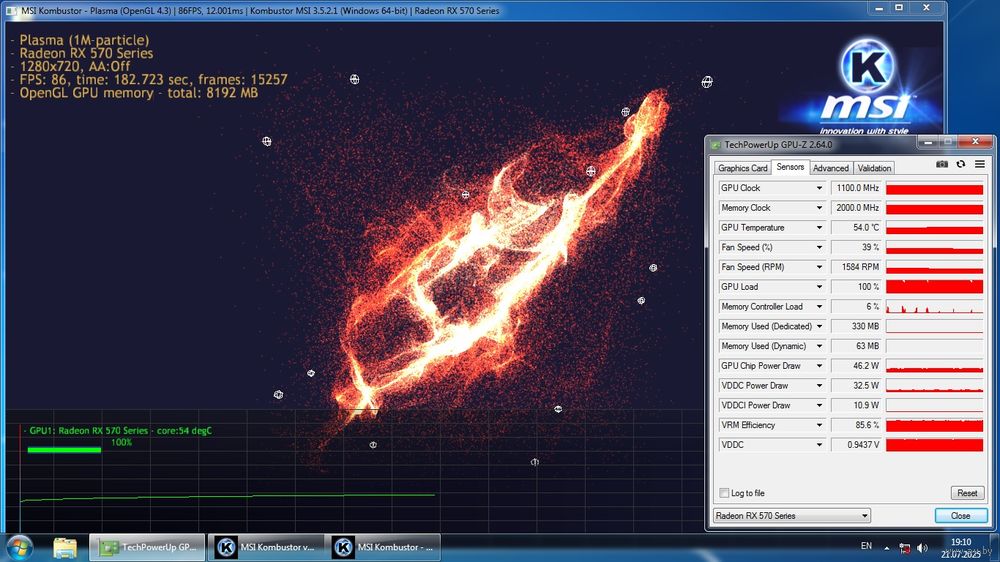Click the 2000.0 MHz Memory Clock value

(857, 208)
